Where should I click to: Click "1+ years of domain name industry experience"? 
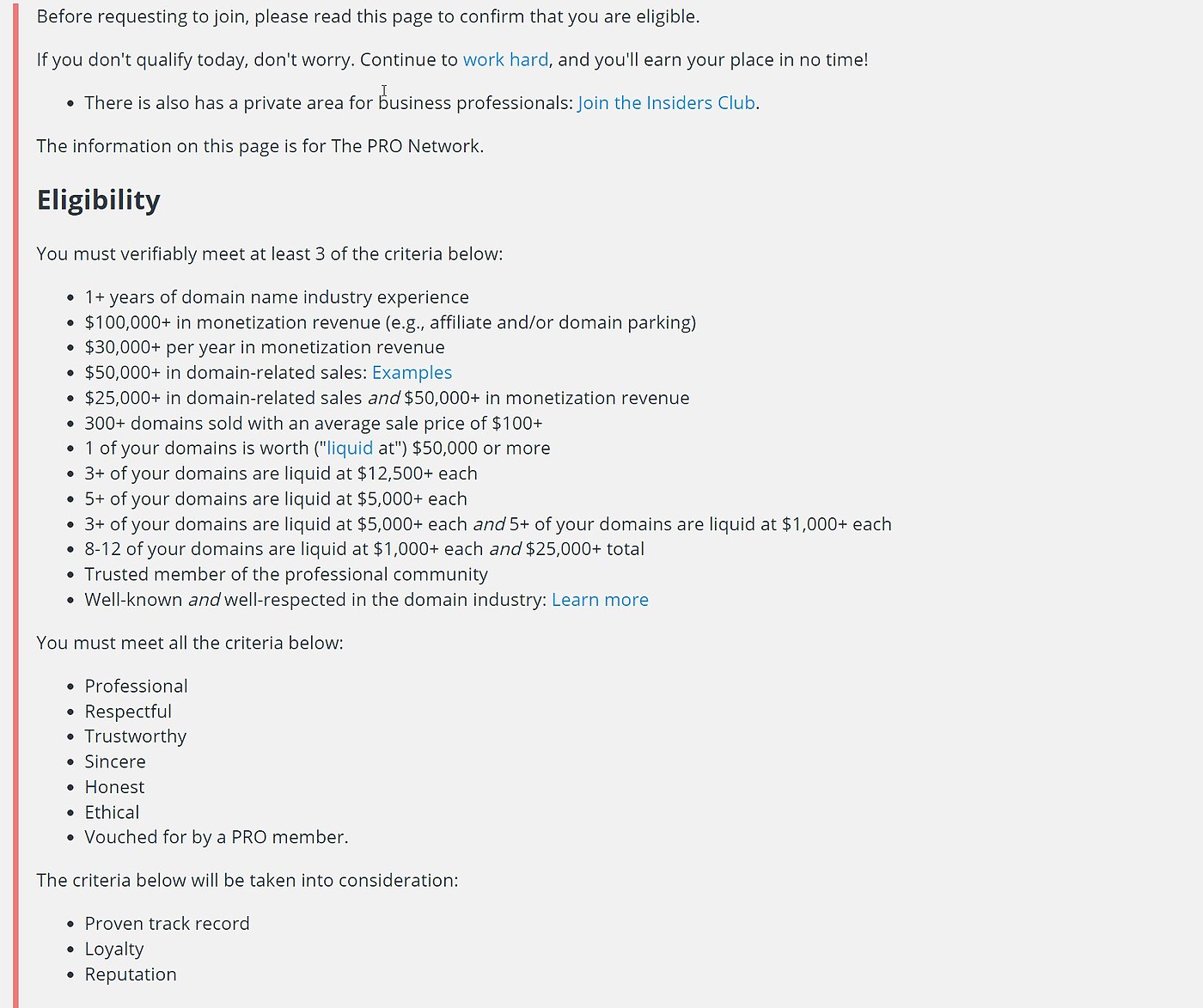(277, 297)
